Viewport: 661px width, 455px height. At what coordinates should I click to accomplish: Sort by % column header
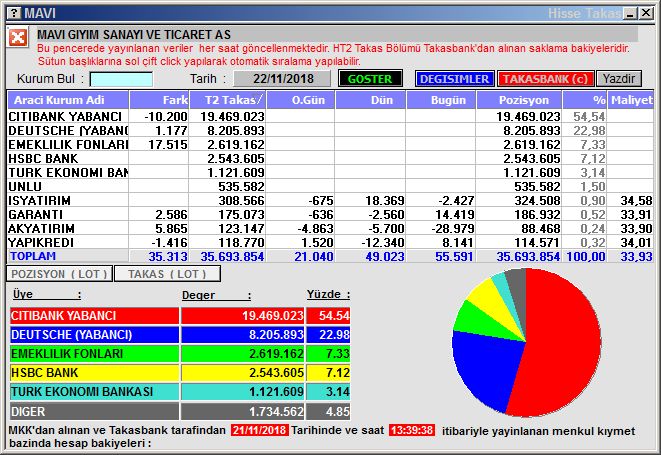(585, 100)
